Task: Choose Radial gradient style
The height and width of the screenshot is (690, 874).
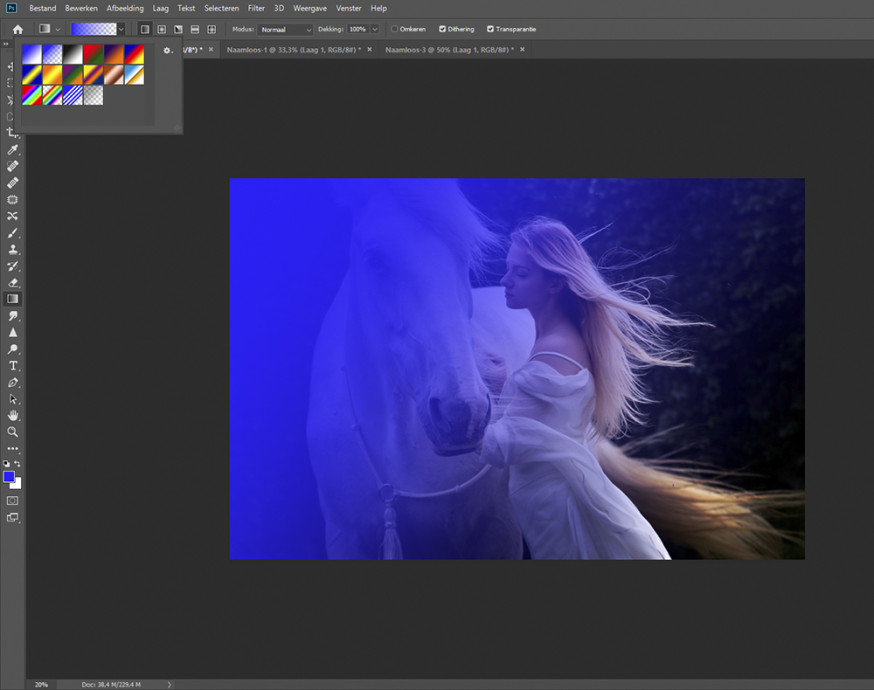Action: tap(162, 29)
